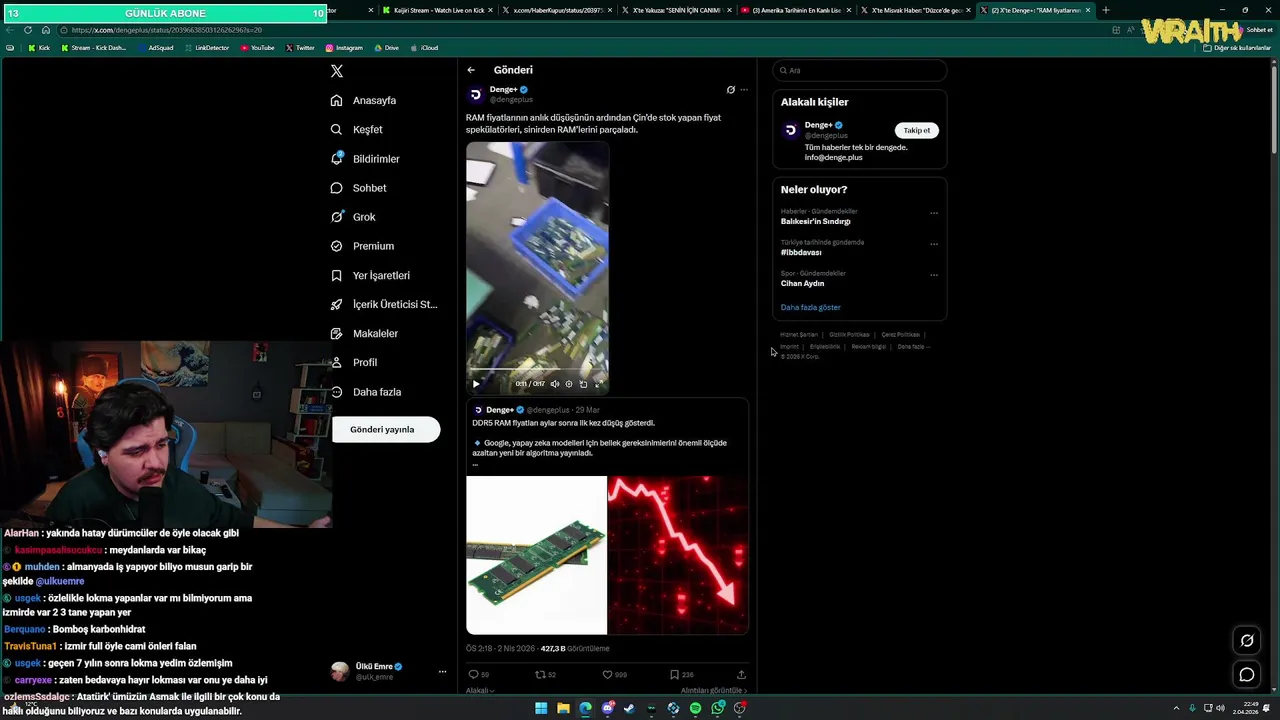Image resolution: width=1280 pixels, height=720 pixels.
Task: Share the post via upload icon
Action: [741, 675]
